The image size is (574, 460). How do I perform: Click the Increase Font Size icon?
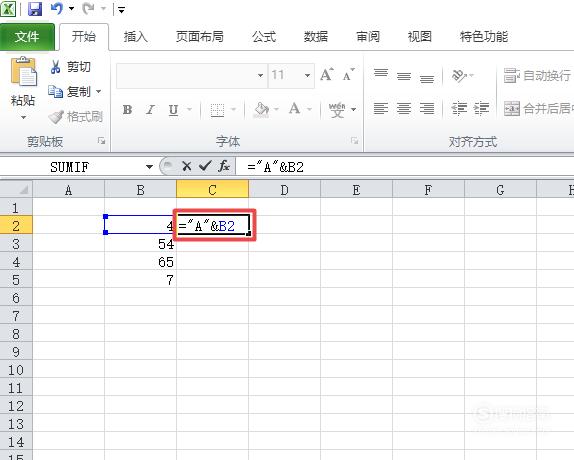pyautogui.click(x=327, y=75)
